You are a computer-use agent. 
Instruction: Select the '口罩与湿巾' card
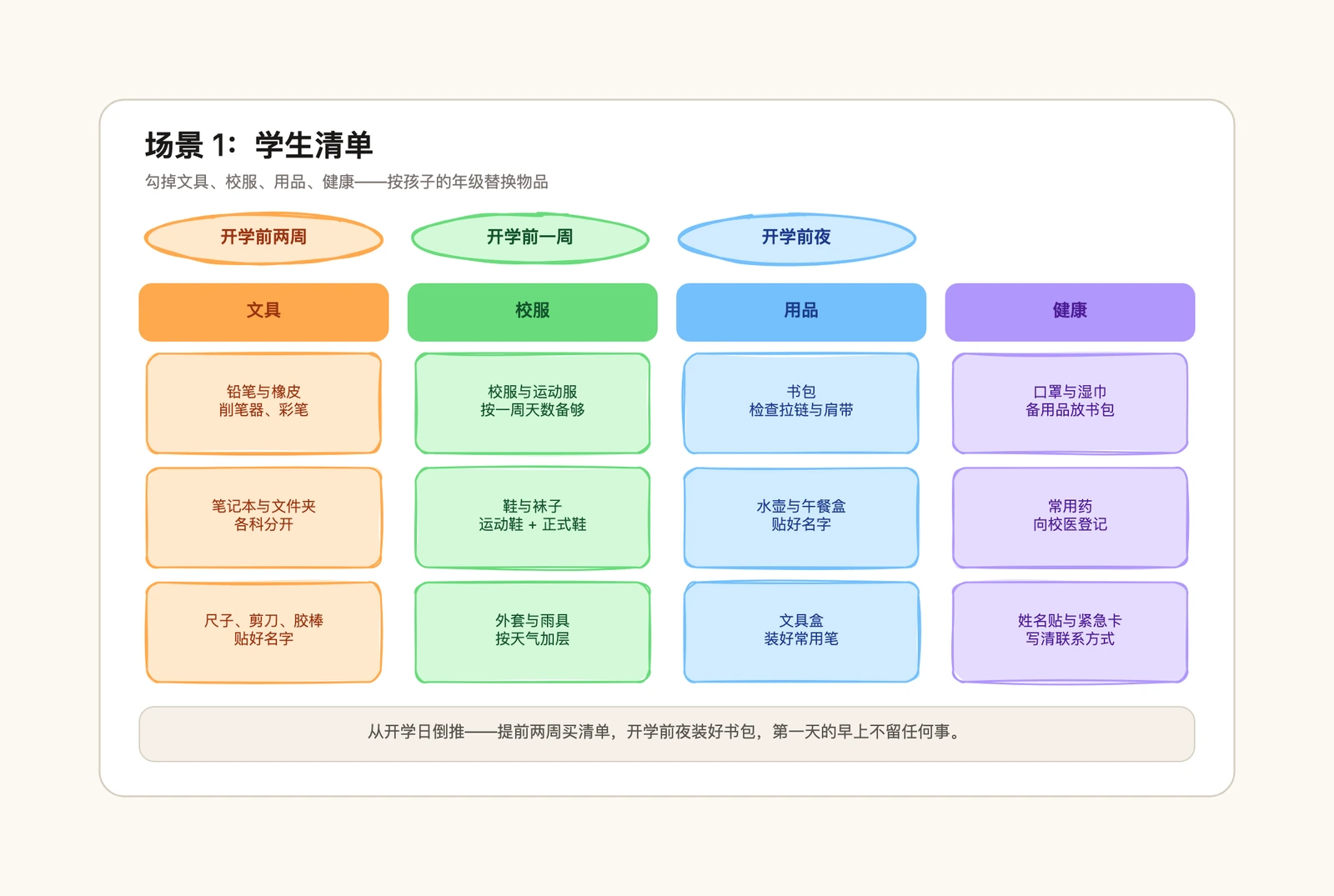point(1070,403)
